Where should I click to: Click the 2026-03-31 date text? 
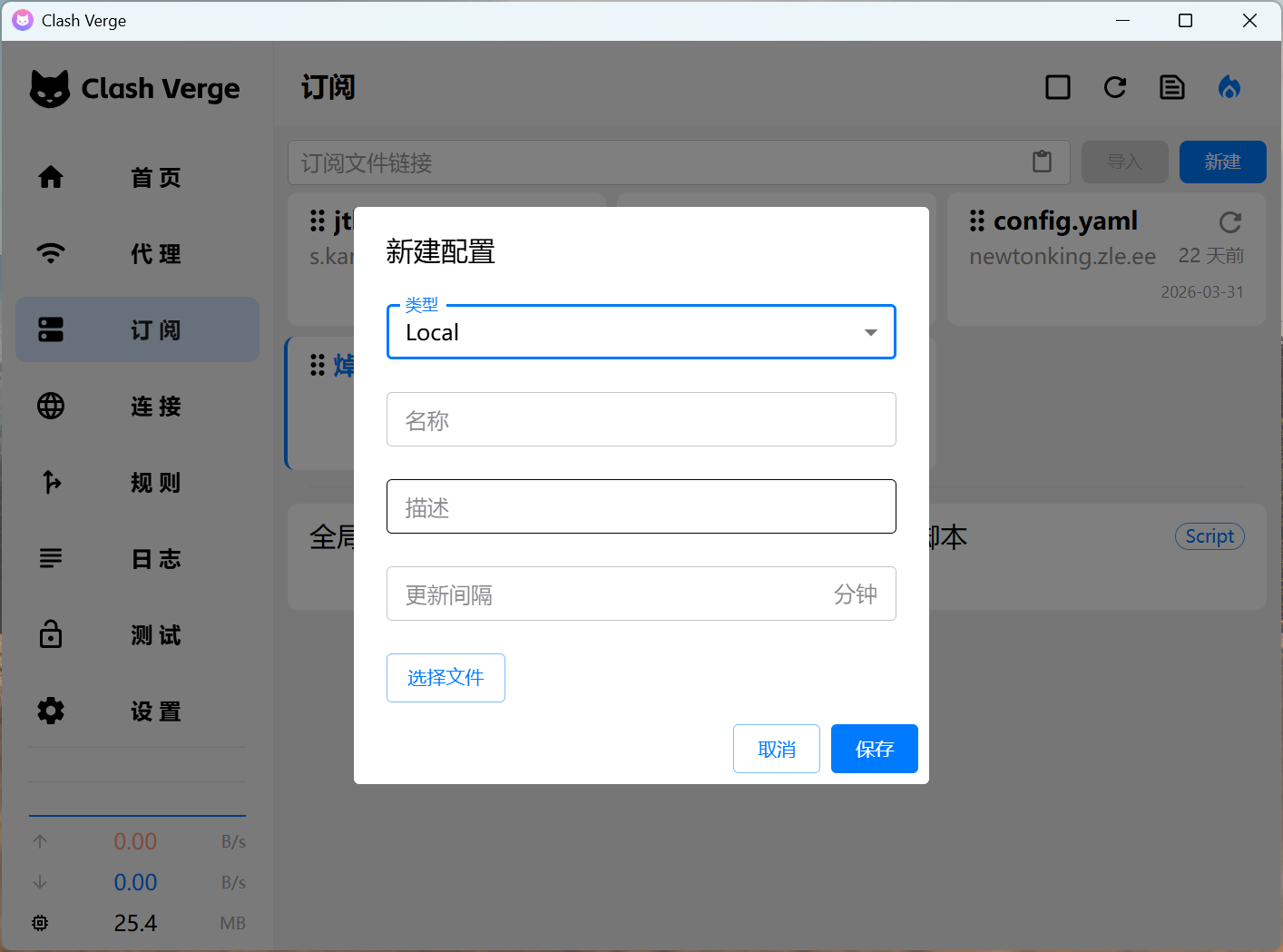pos(1202,292)
